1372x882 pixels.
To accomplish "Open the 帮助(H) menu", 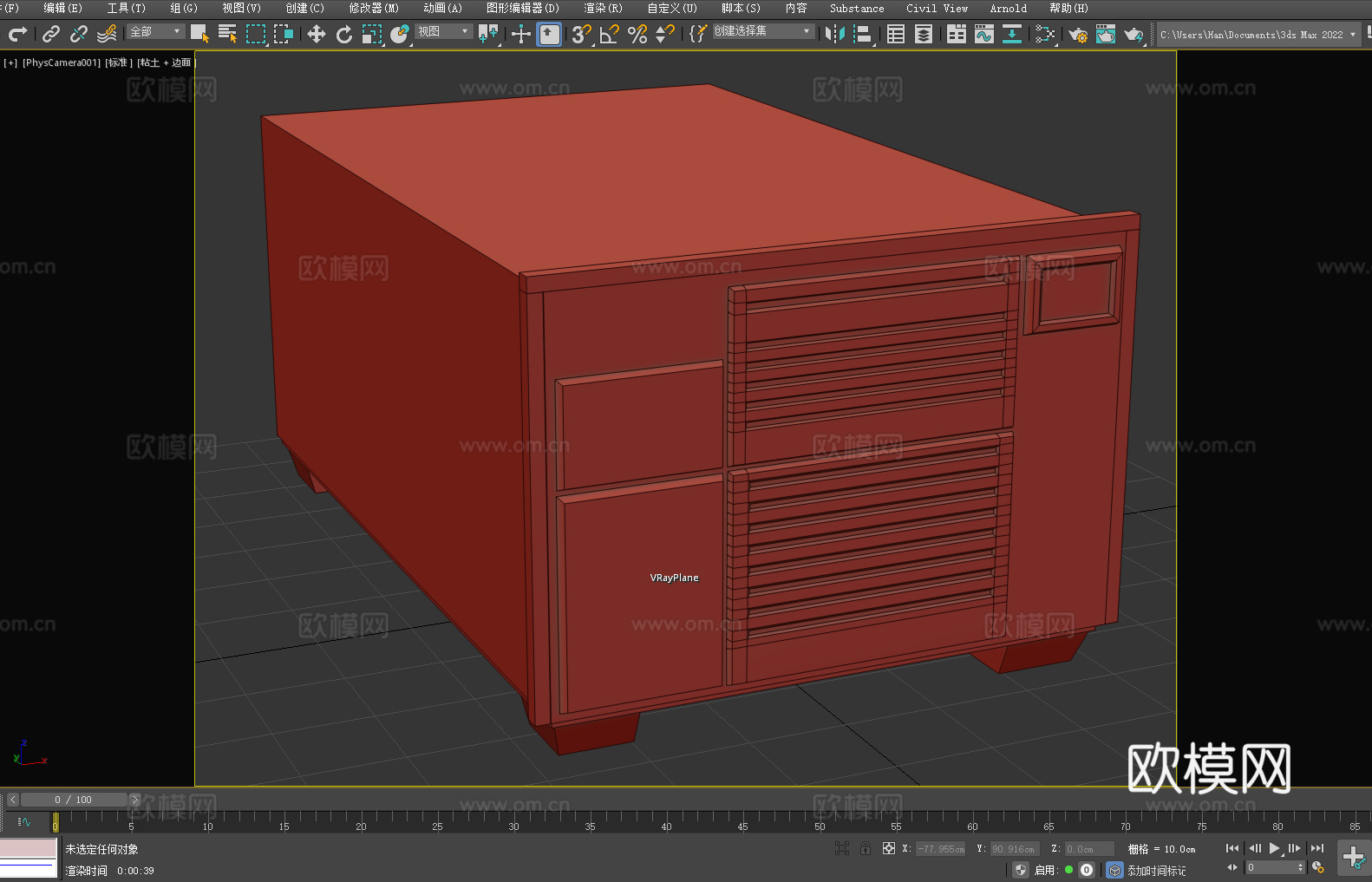I will tap(1068, 8).
